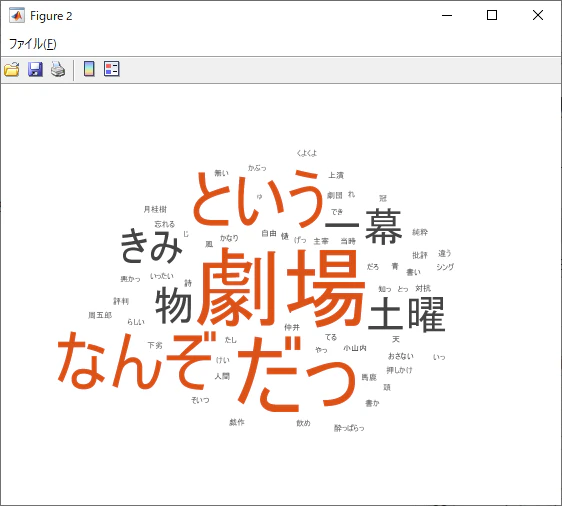Maximize the Figure 2 window
Viewport: 562px width, 506px height.
pos(492,15)
